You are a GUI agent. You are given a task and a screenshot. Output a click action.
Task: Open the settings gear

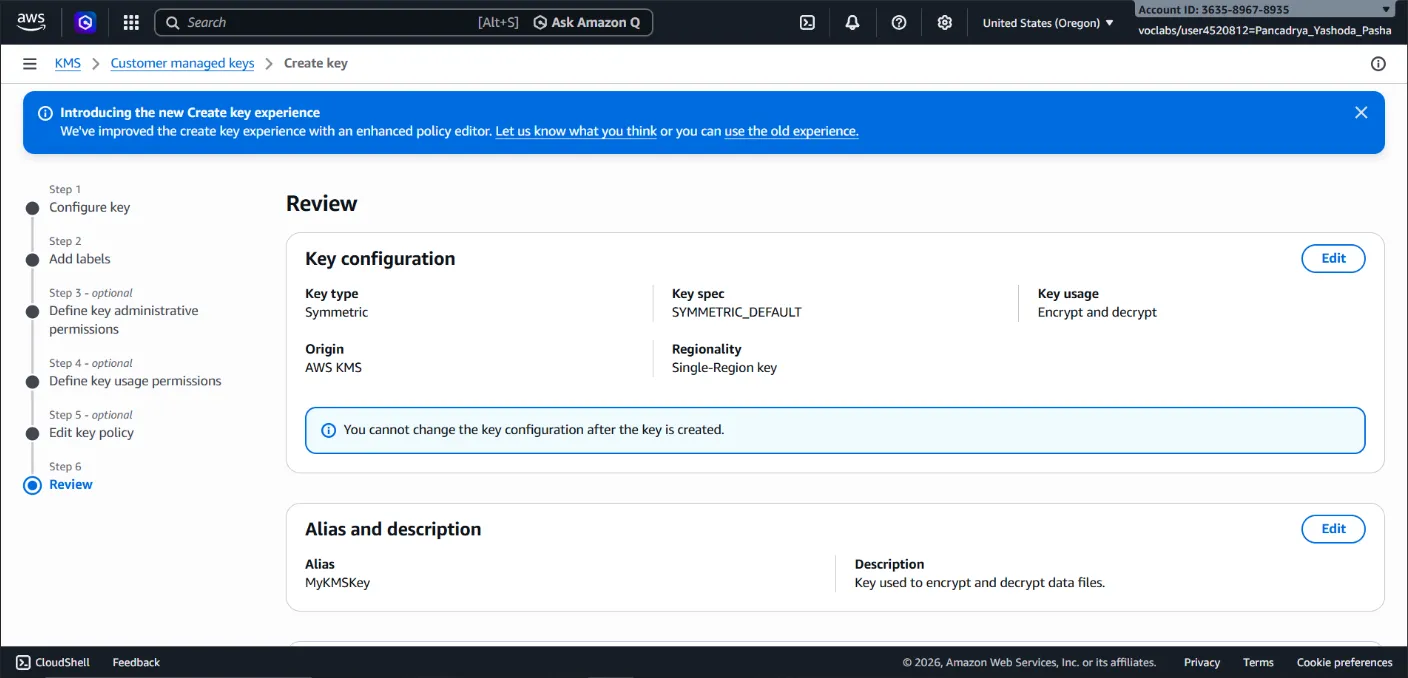pyautogui.click(x=944, y=22)
